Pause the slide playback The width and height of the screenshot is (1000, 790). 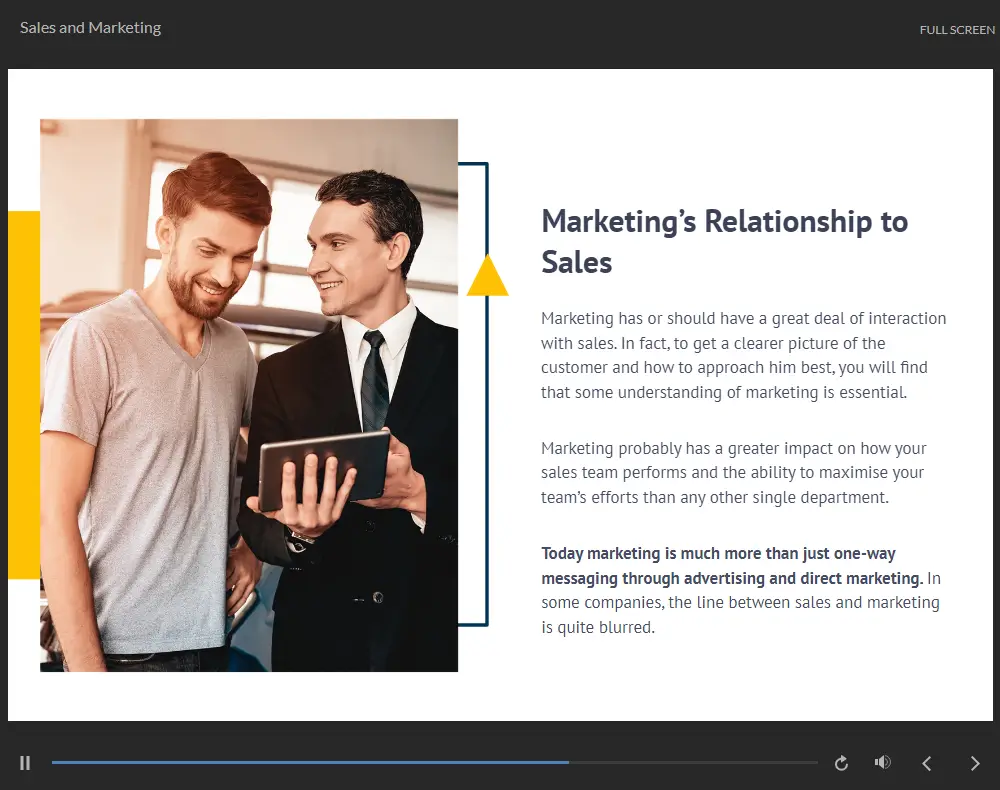point(25,763)
